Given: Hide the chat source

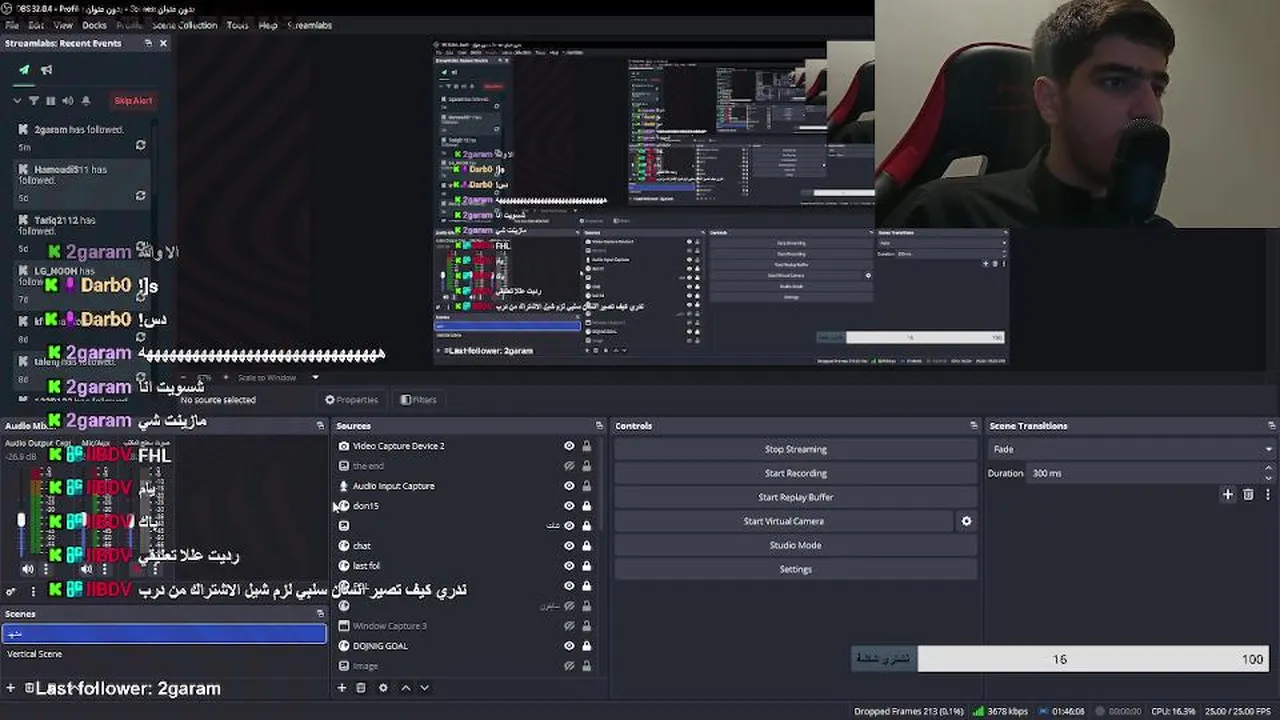Looking at the screenshot, I should [x=569, y=546].
